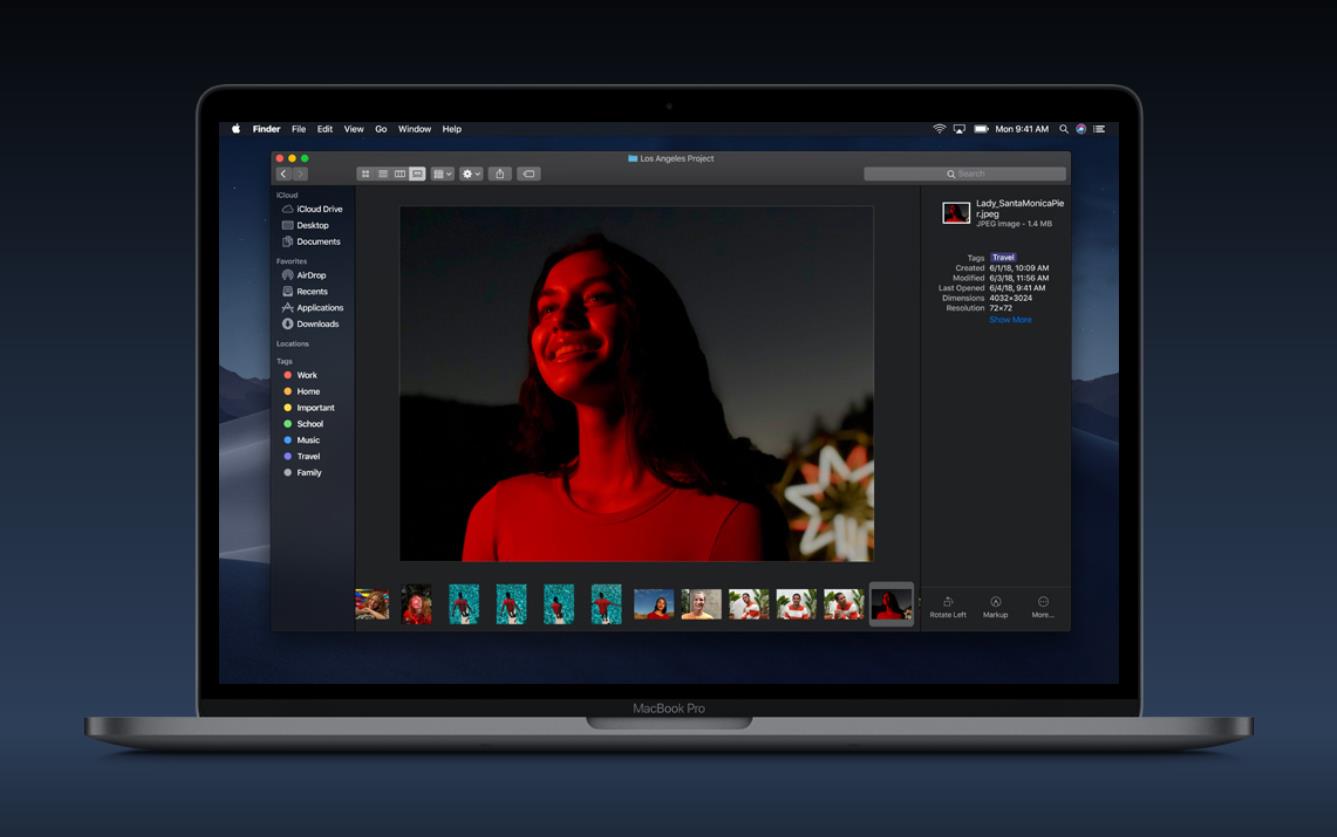
Task: Switch to column view in Finder toolbar
Action: click(x=400, y=174)
